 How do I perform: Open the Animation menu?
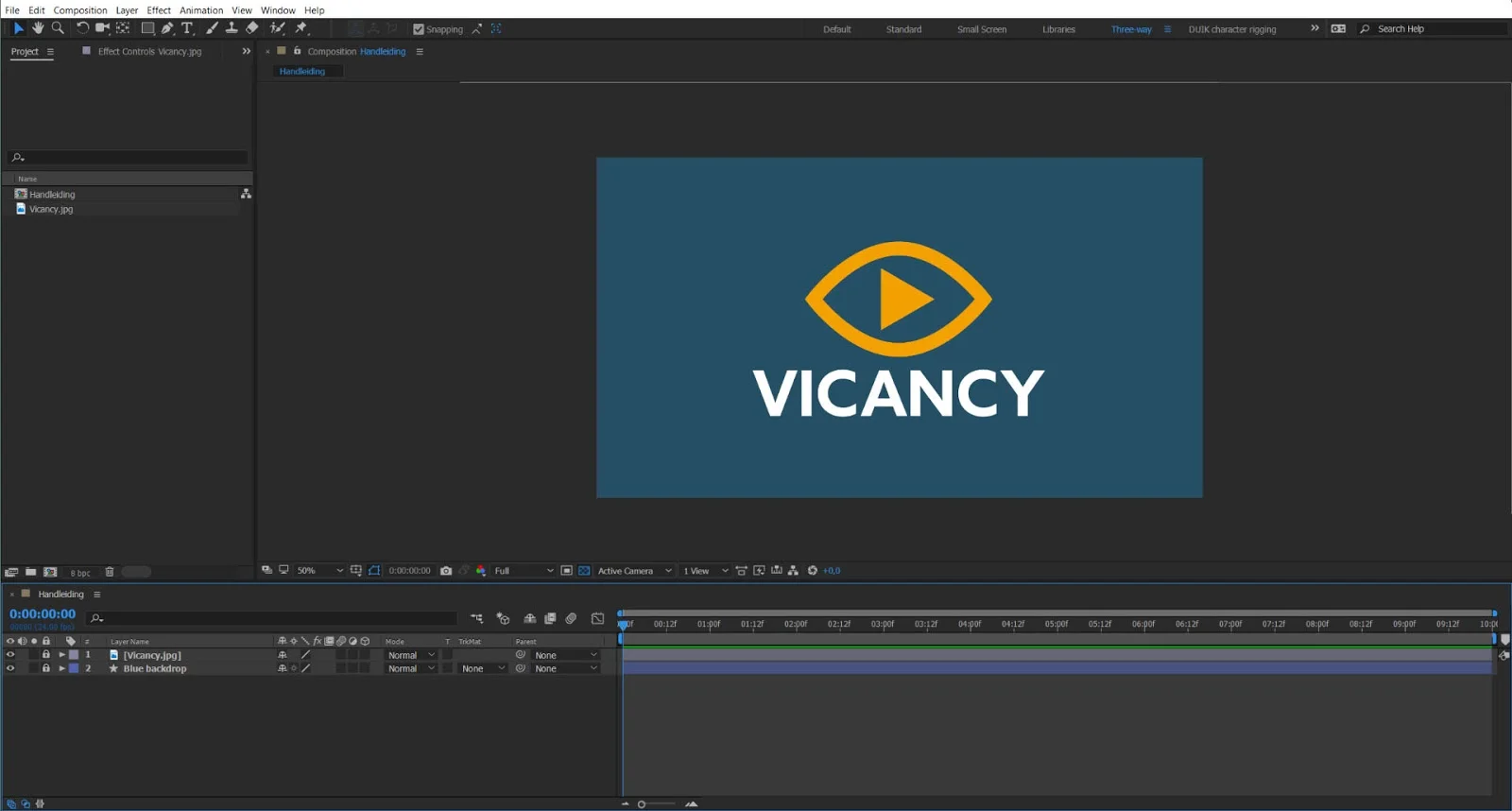(x=201, y=10)
